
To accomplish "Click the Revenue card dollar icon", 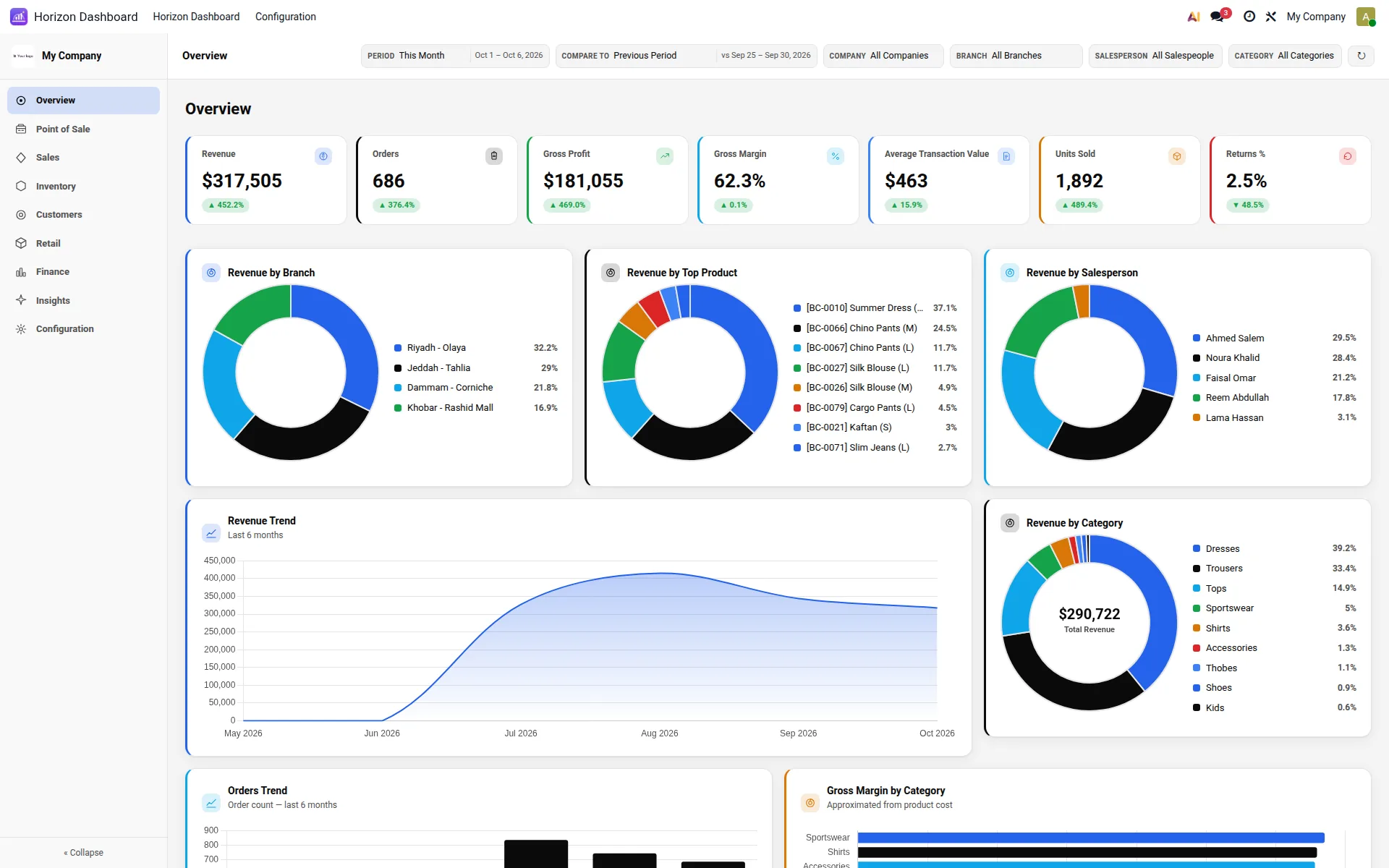I will pos(323,156).
